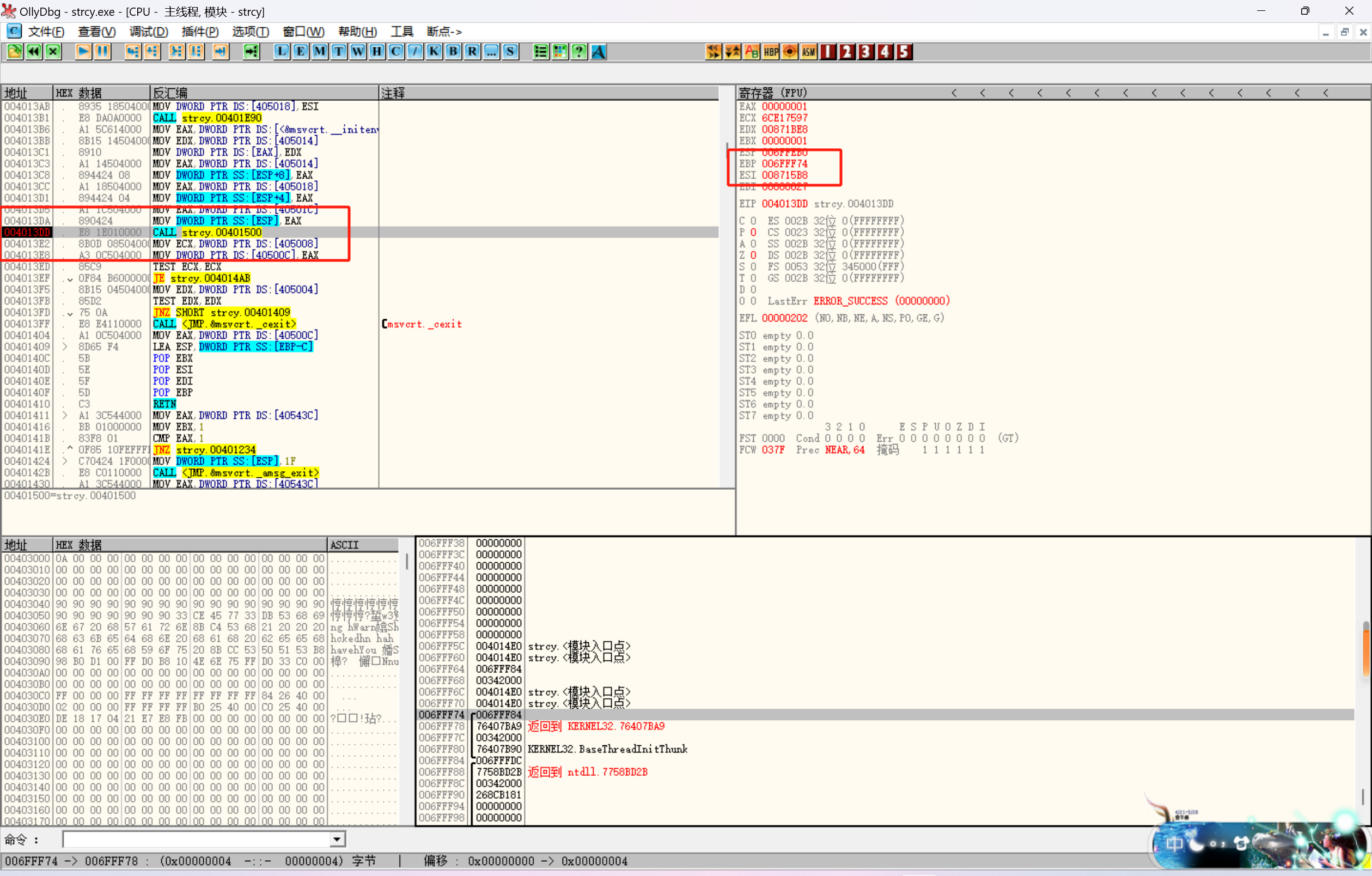Click the Restart program rewind icon
Image resolution: width=1372 pixels, height=876 pixels.
(34, 52)
